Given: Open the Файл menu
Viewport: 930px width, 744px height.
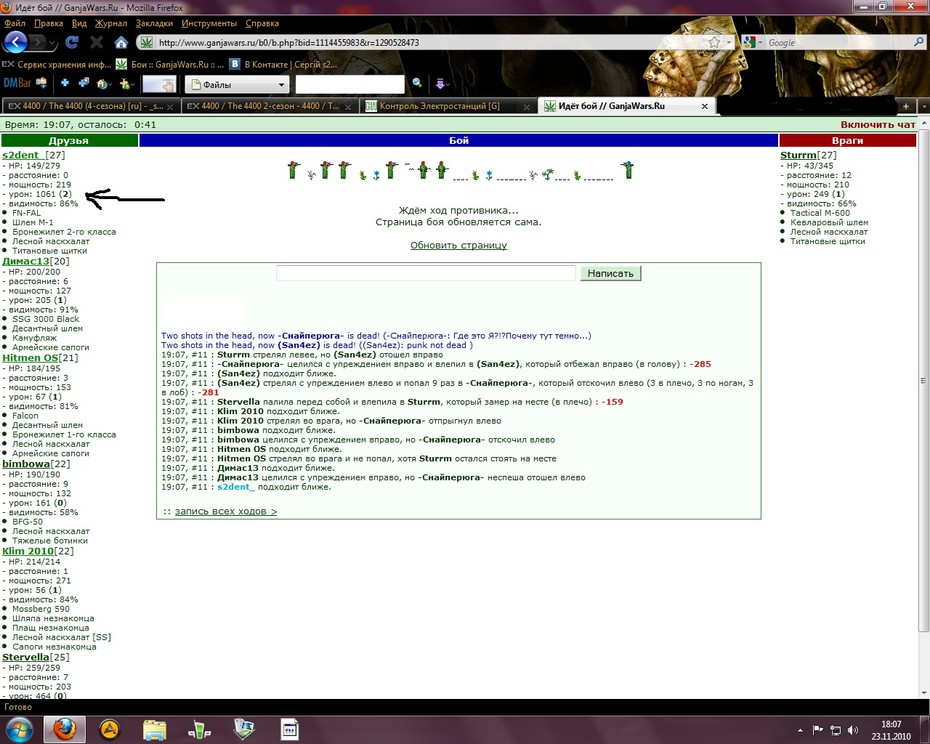Looking at the screenshot, I should click(x=15, y=23).
